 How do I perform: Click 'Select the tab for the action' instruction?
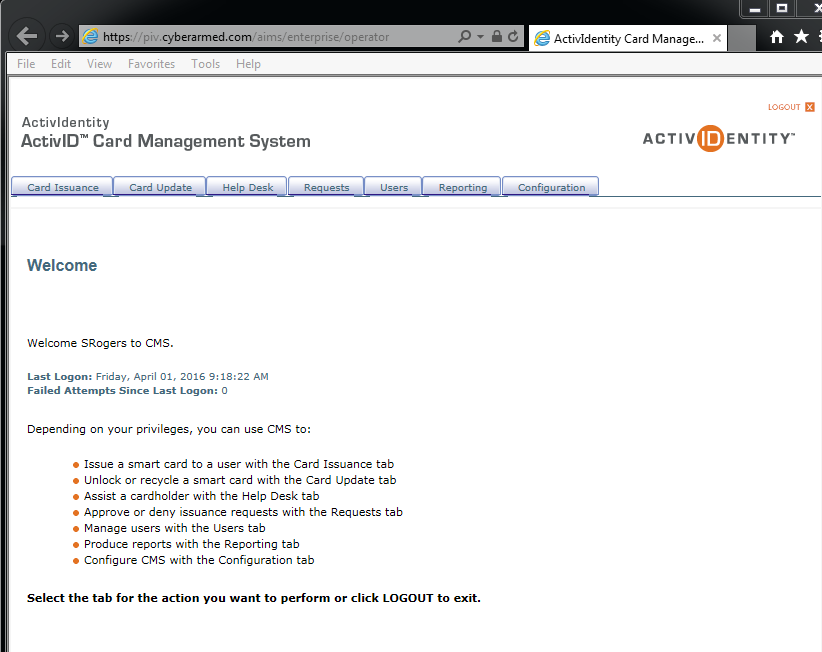(254, 598)
